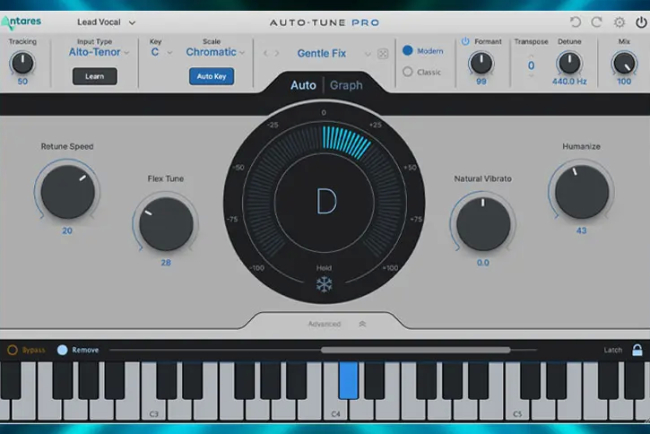The width and height of the screenshot is (650, 434).
Task: Click the Mix value 100
Action: pyautogui.click(x=624, y=82)
